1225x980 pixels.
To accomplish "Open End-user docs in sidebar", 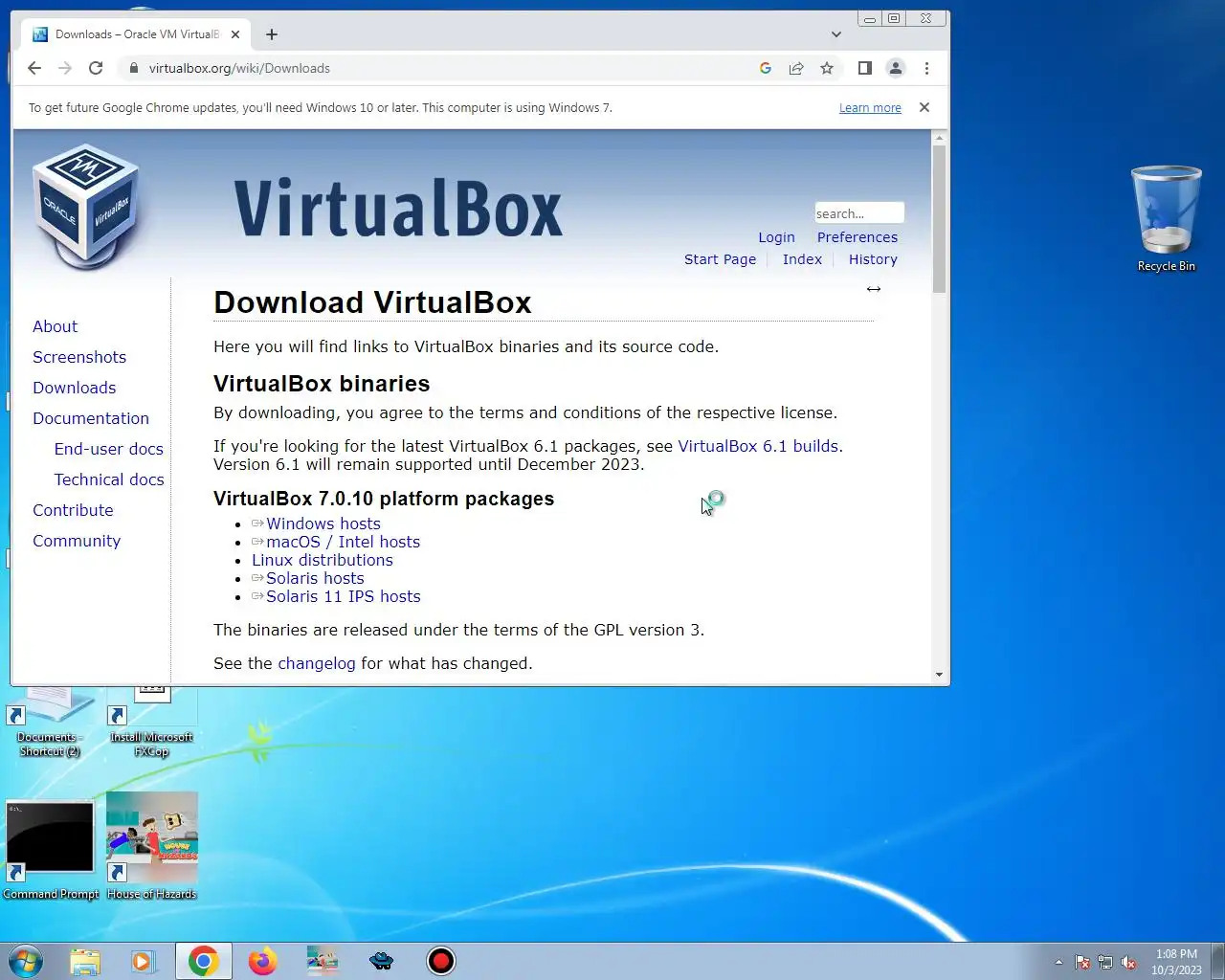I will [109, 449].
